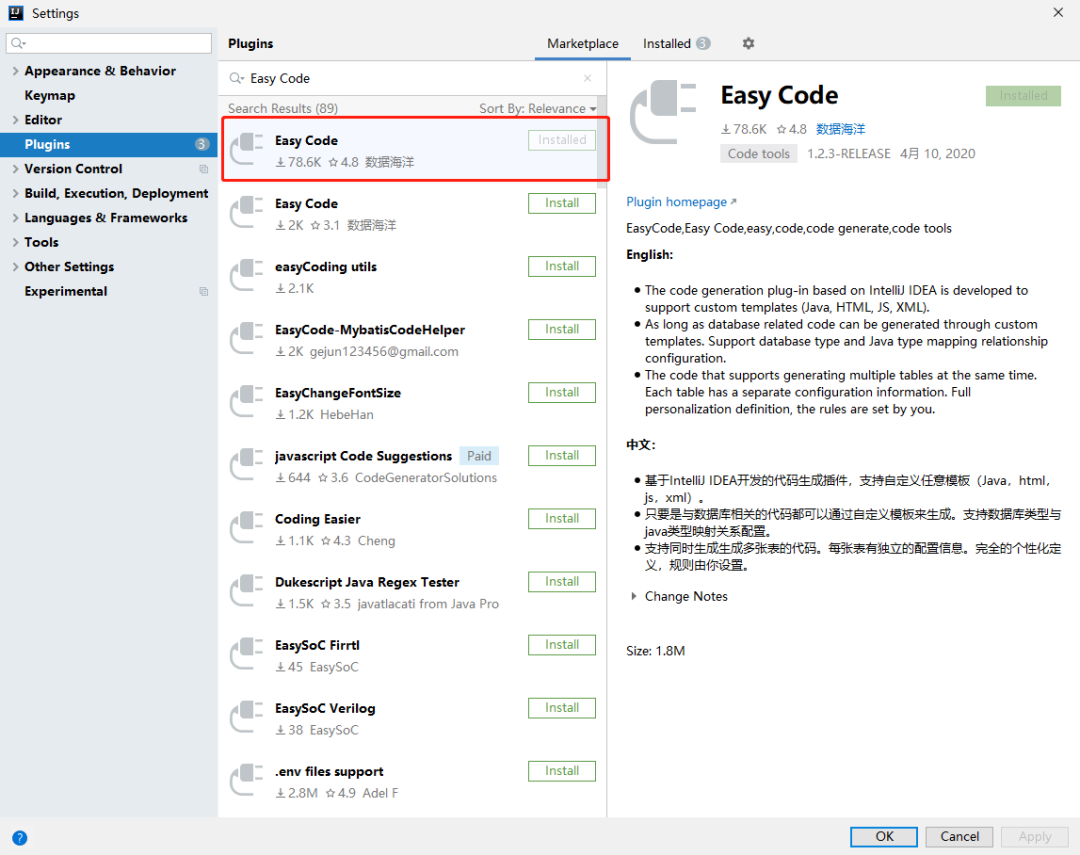Image resolution: width=1080 pixels, height=855 pixels.
Task: Click the installed Easy Code plugin icon
Action: click(x=247, y=150)
